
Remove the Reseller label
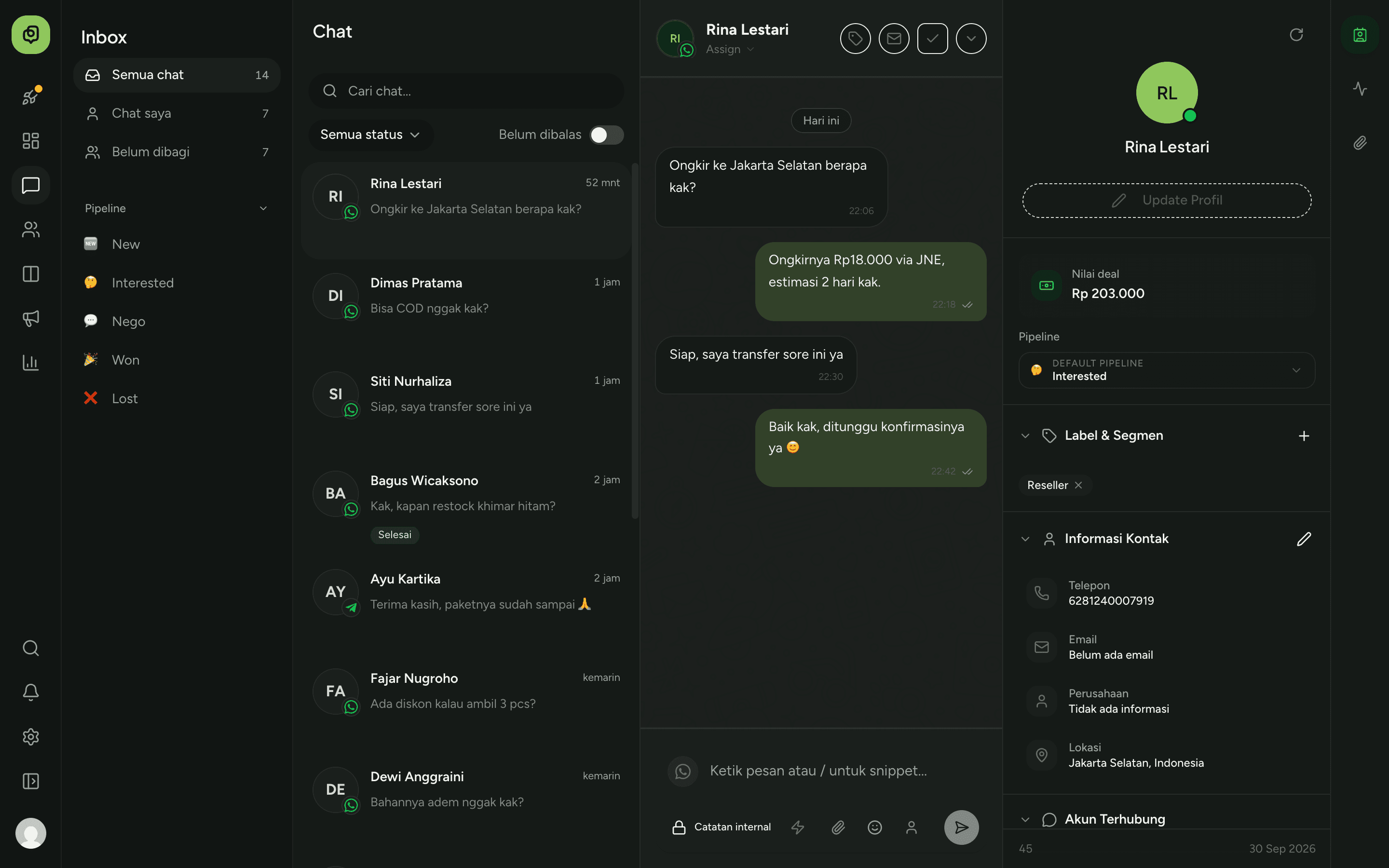tap(1078, 485)
